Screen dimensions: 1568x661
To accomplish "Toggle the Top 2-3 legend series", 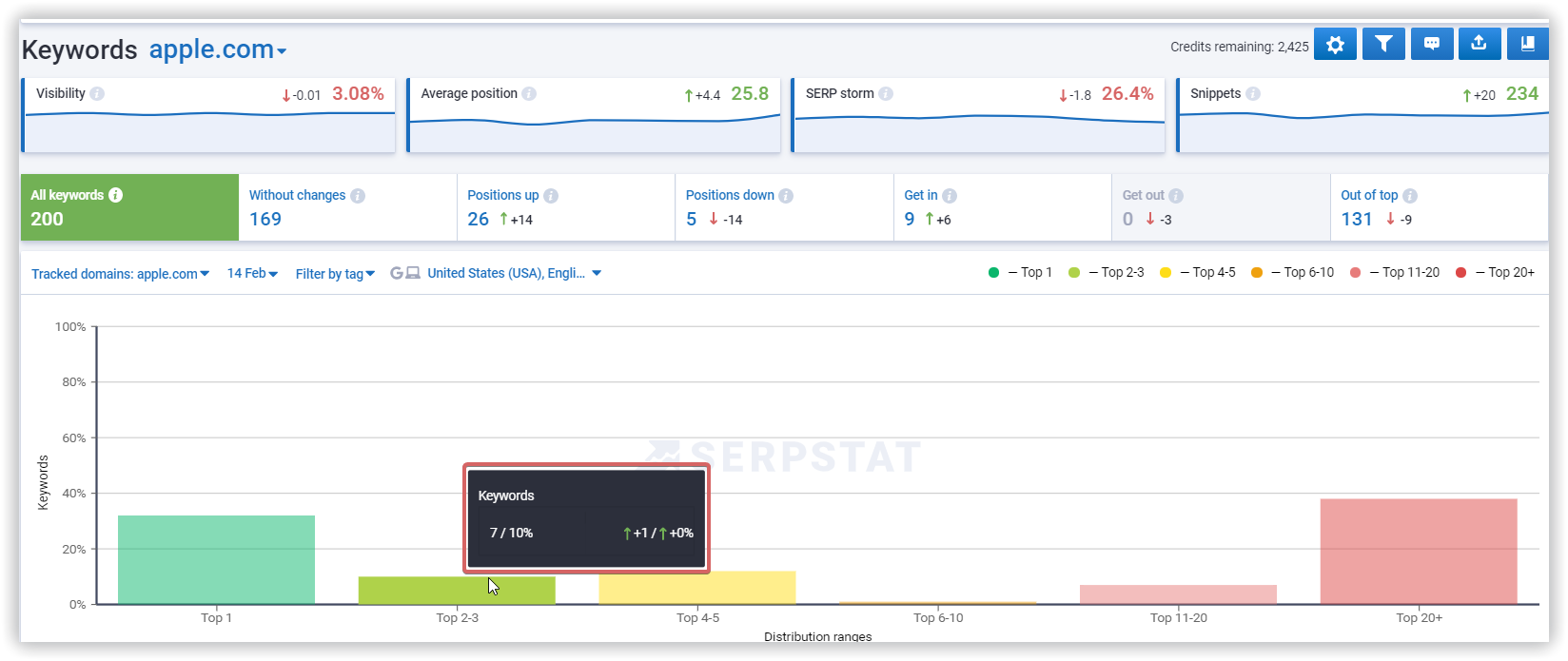I will point(1107,272).
